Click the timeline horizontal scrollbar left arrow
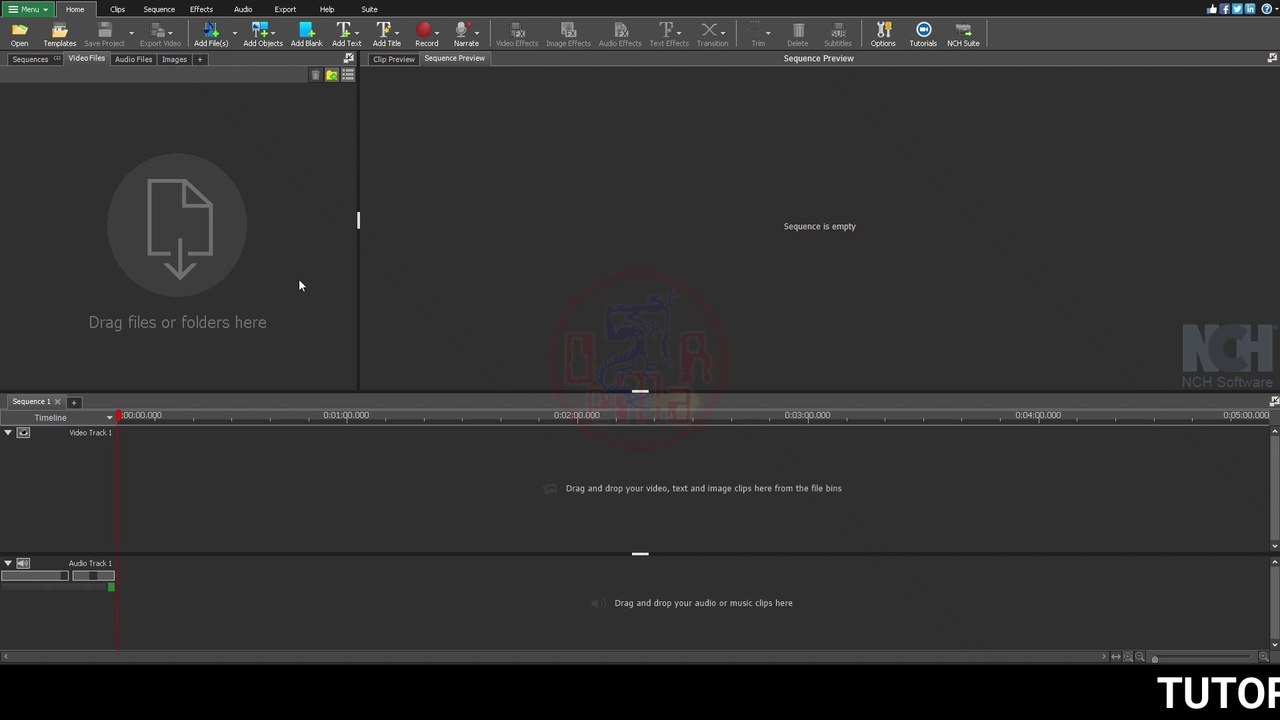 click(5, 657)
